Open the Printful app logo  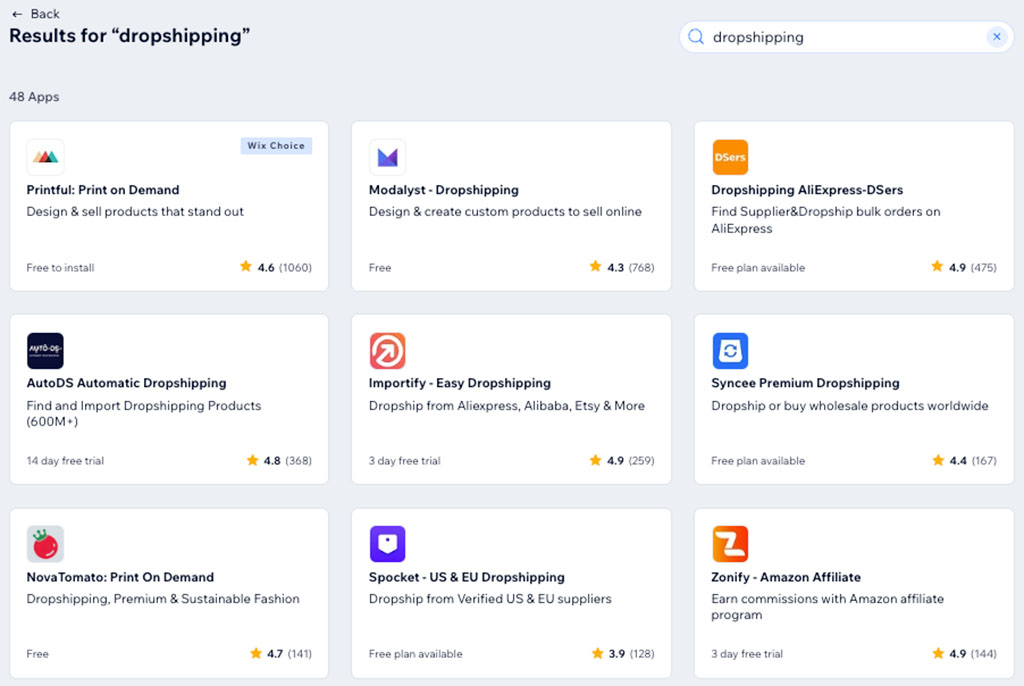tap(45, 157)
